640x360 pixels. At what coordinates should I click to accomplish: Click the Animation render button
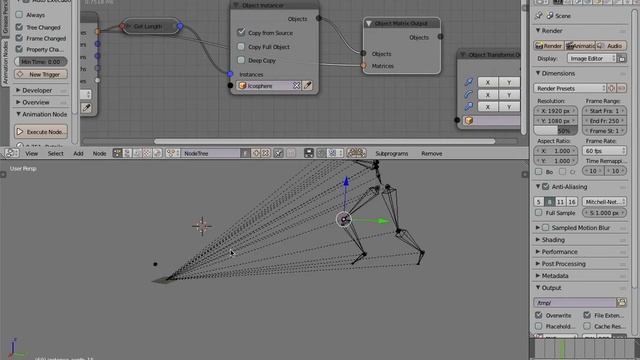(580, 46)
